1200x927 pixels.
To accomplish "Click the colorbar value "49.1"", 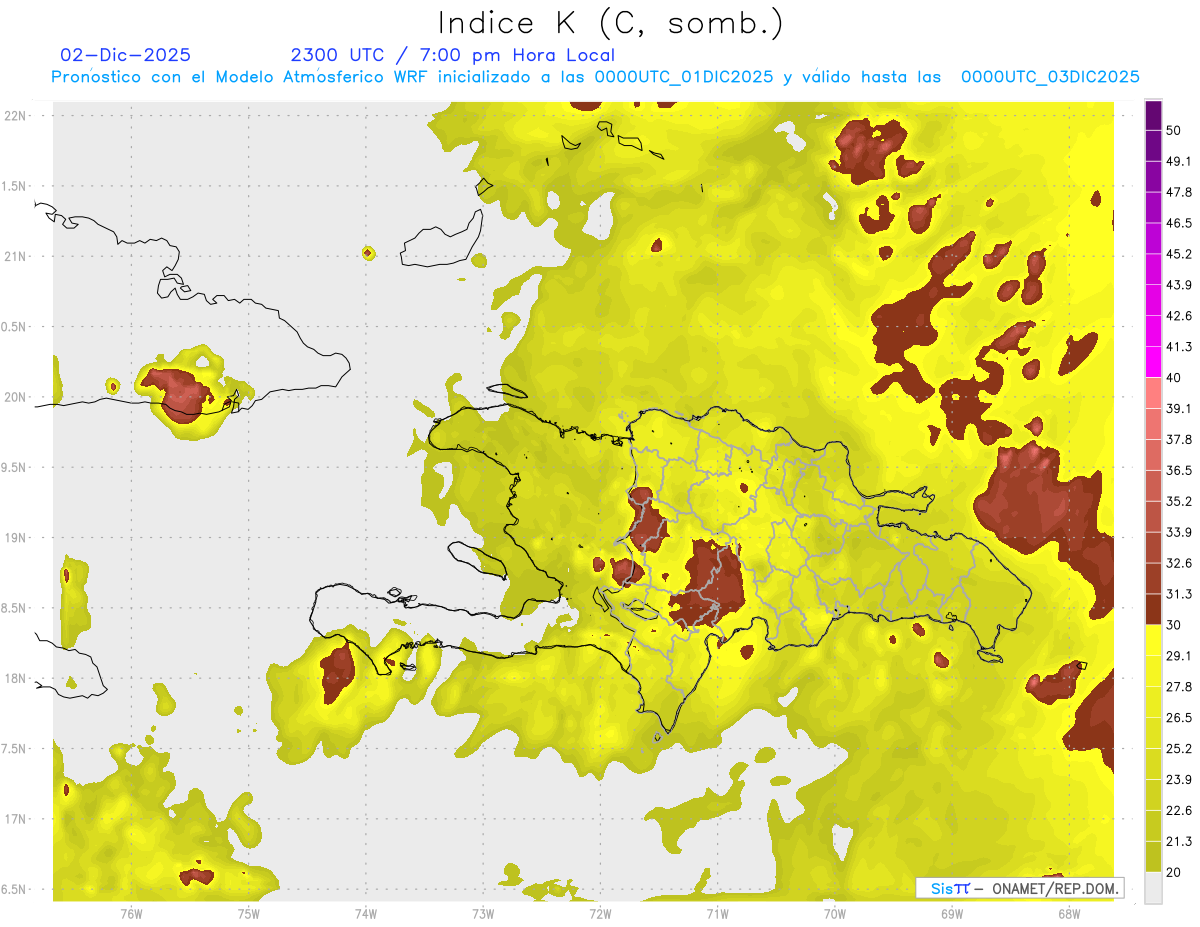I will 1179,161.
